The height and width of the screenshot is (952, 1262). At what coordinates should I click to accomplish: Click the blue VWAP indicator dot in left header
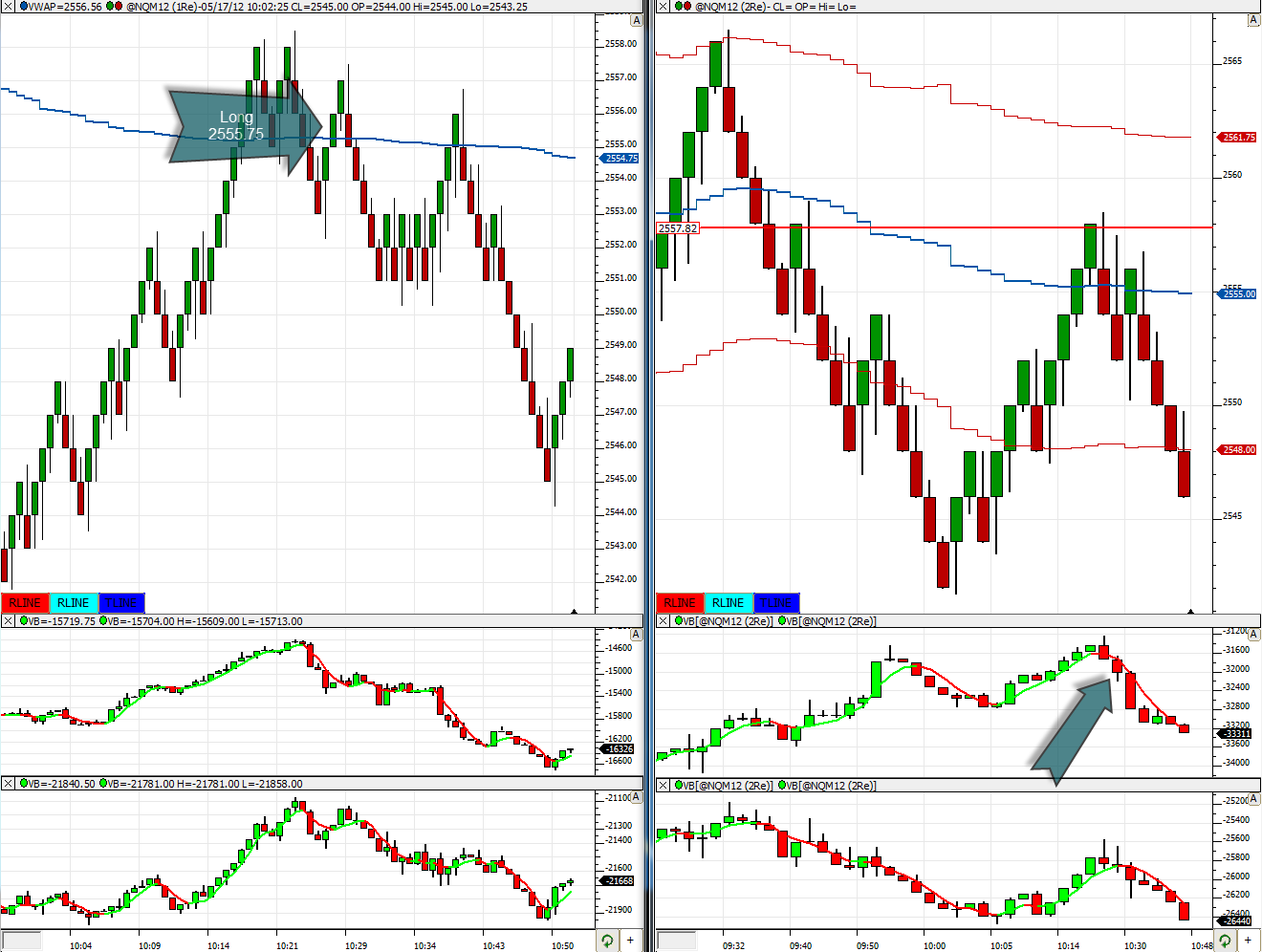pos(24,7)
